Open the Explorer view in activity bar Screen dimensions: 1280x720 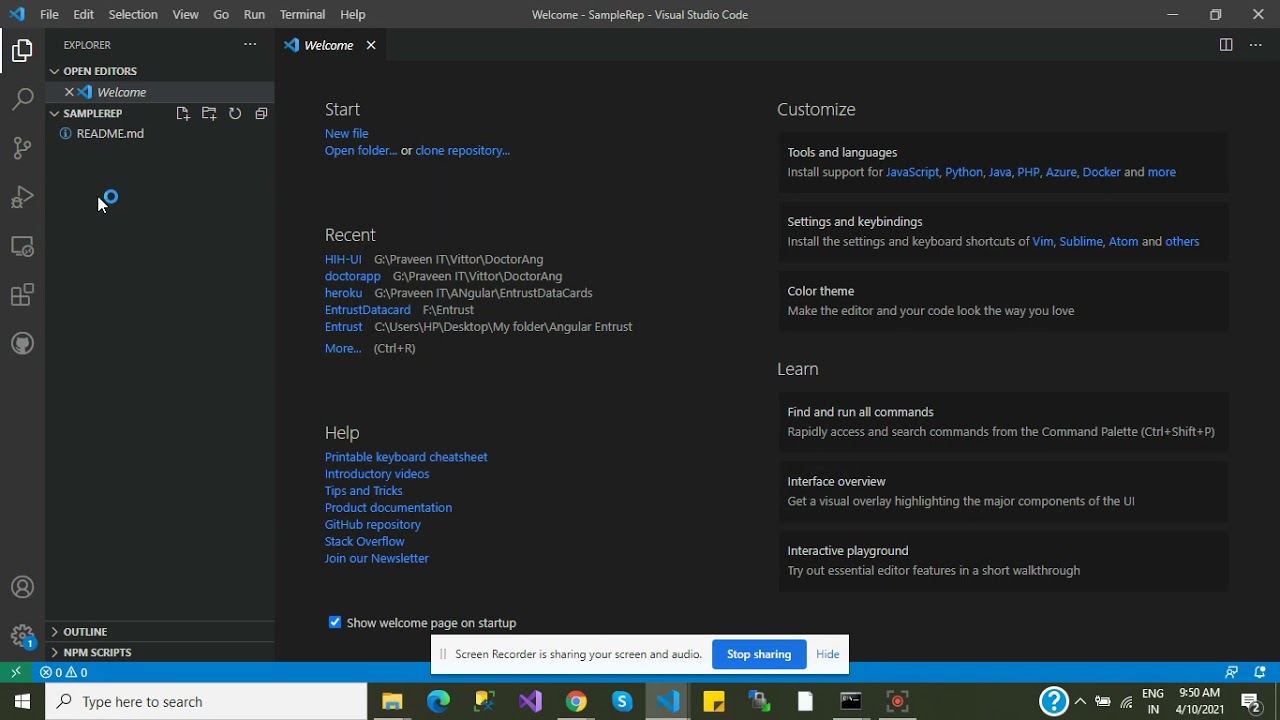pos(22,50)
